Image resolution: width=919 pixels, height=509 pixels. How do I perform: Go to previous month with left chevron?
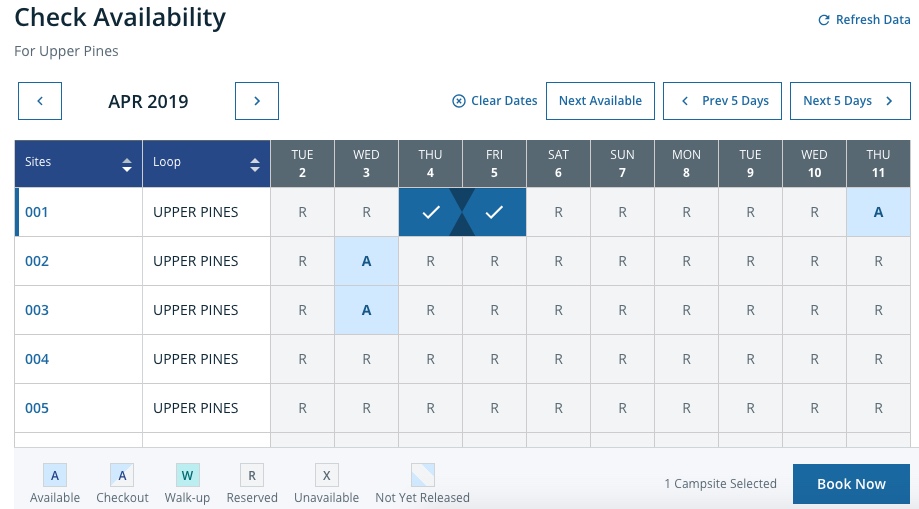tap(40, 101)
